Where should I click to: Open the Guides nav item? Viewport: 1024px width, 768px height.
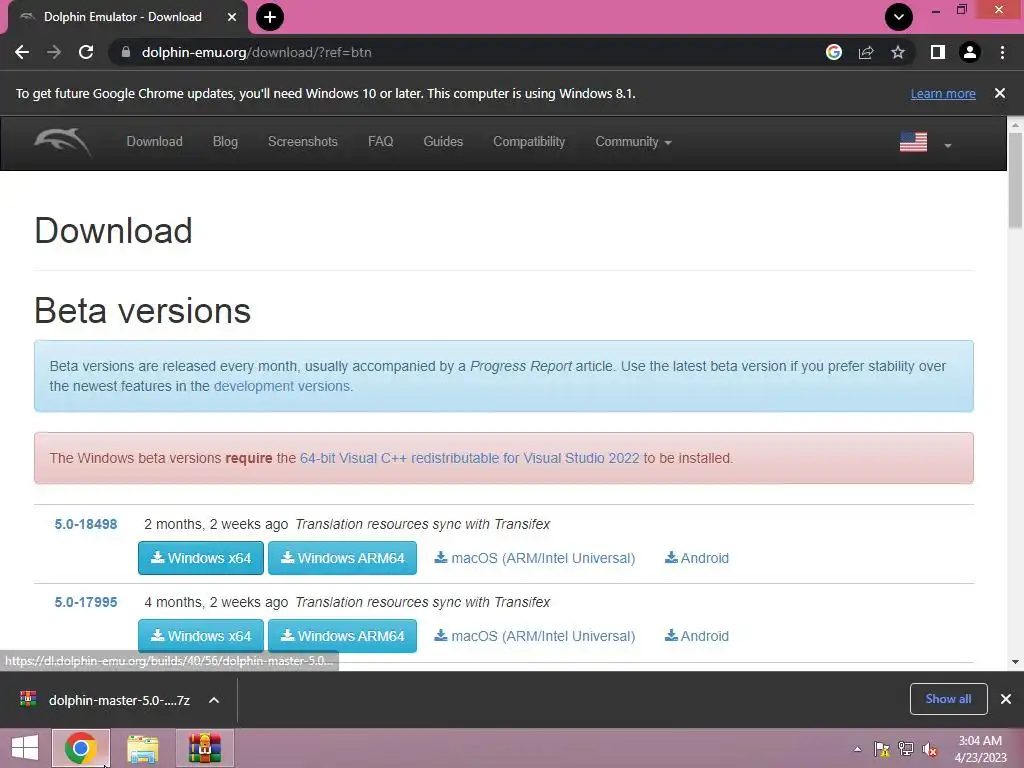(x=443, y=142)
